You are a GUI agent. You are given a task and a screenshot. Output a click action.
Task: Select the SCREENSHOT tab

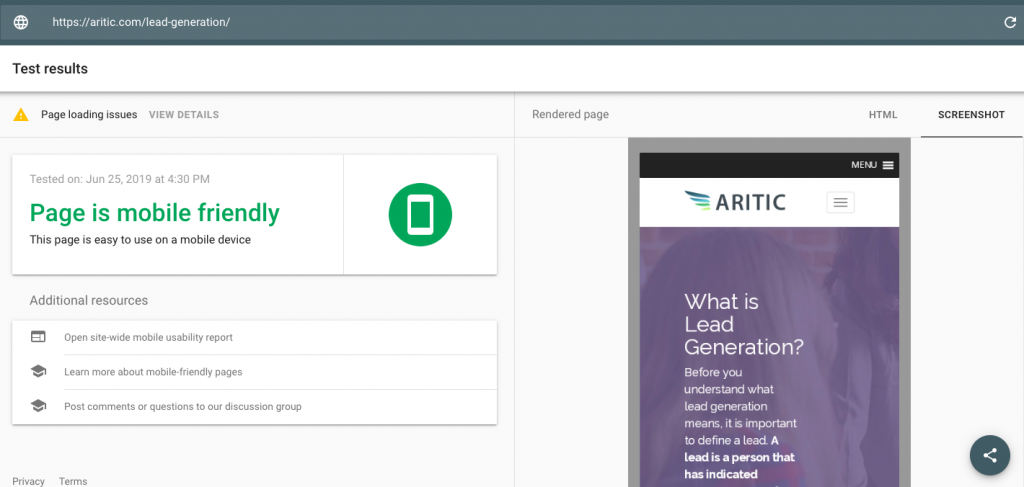click(x=970, y=115)
